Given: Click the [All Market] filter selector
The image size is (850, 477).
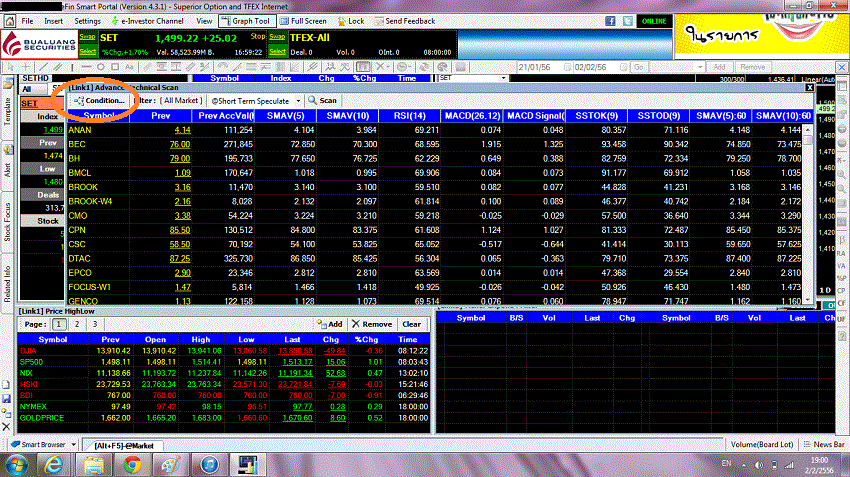Looking at the screenshot, I should (182, 101).
